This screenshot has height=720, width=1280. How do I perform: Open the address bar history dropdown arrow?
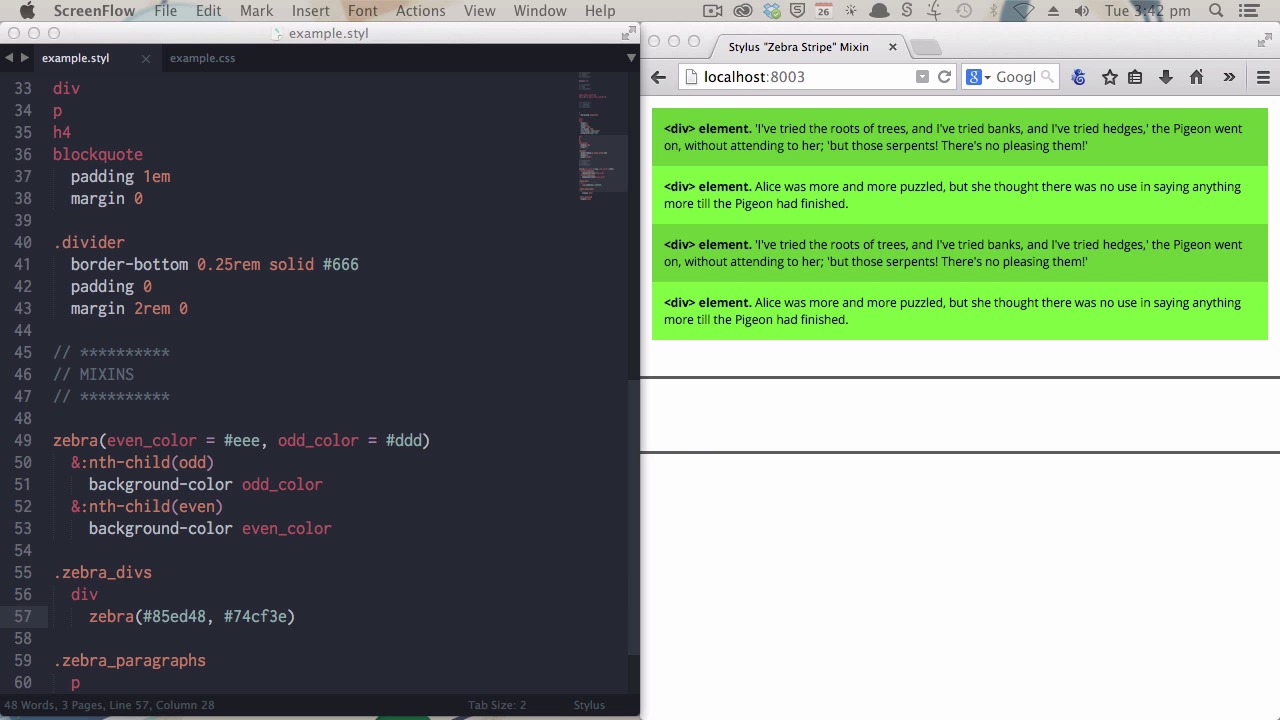(922, 77)
